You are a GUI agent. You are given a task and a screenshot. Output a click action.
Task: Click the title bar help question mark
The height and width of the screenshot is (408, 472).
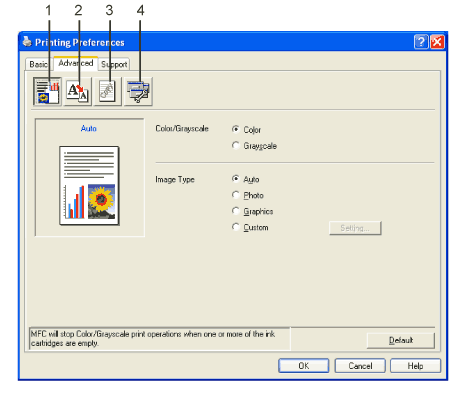click(x=421, y=42)
